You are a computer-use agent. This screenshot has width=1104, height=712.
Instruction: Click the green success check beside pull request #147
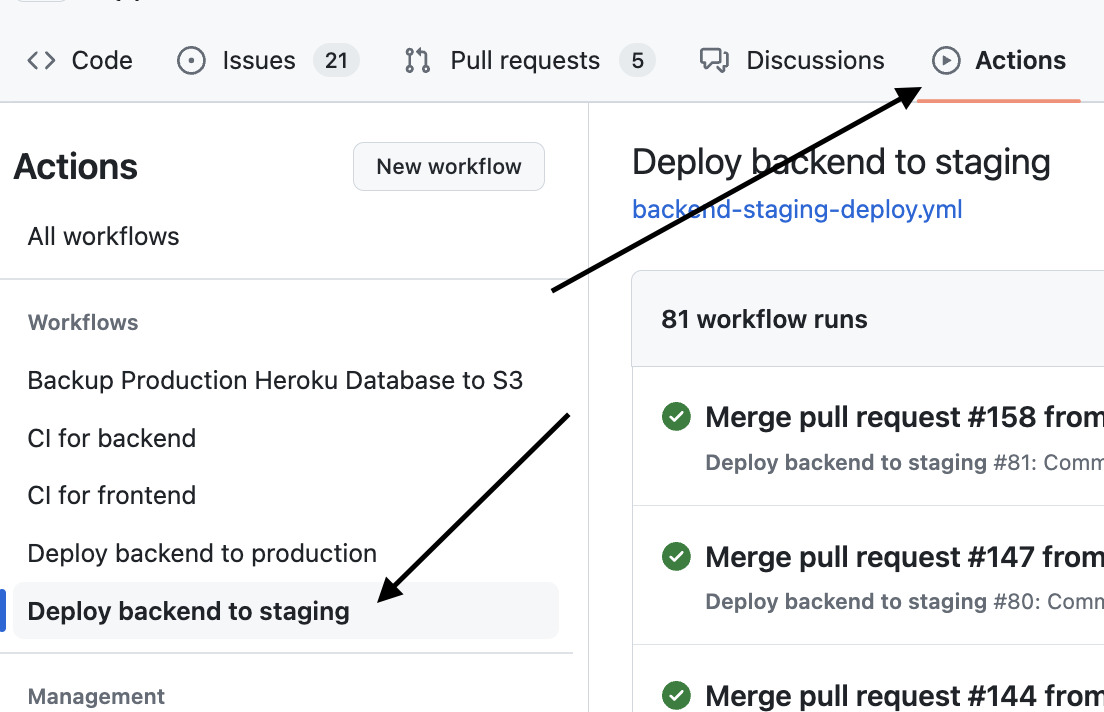676,557
